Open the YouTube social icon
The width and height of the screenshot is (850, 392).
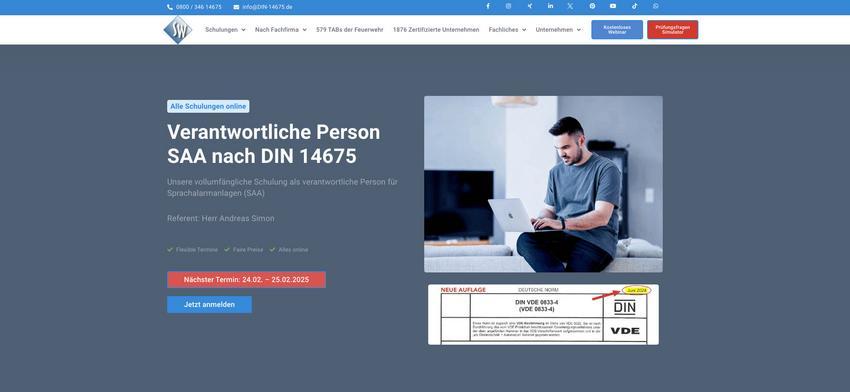(x=613, y=7)
